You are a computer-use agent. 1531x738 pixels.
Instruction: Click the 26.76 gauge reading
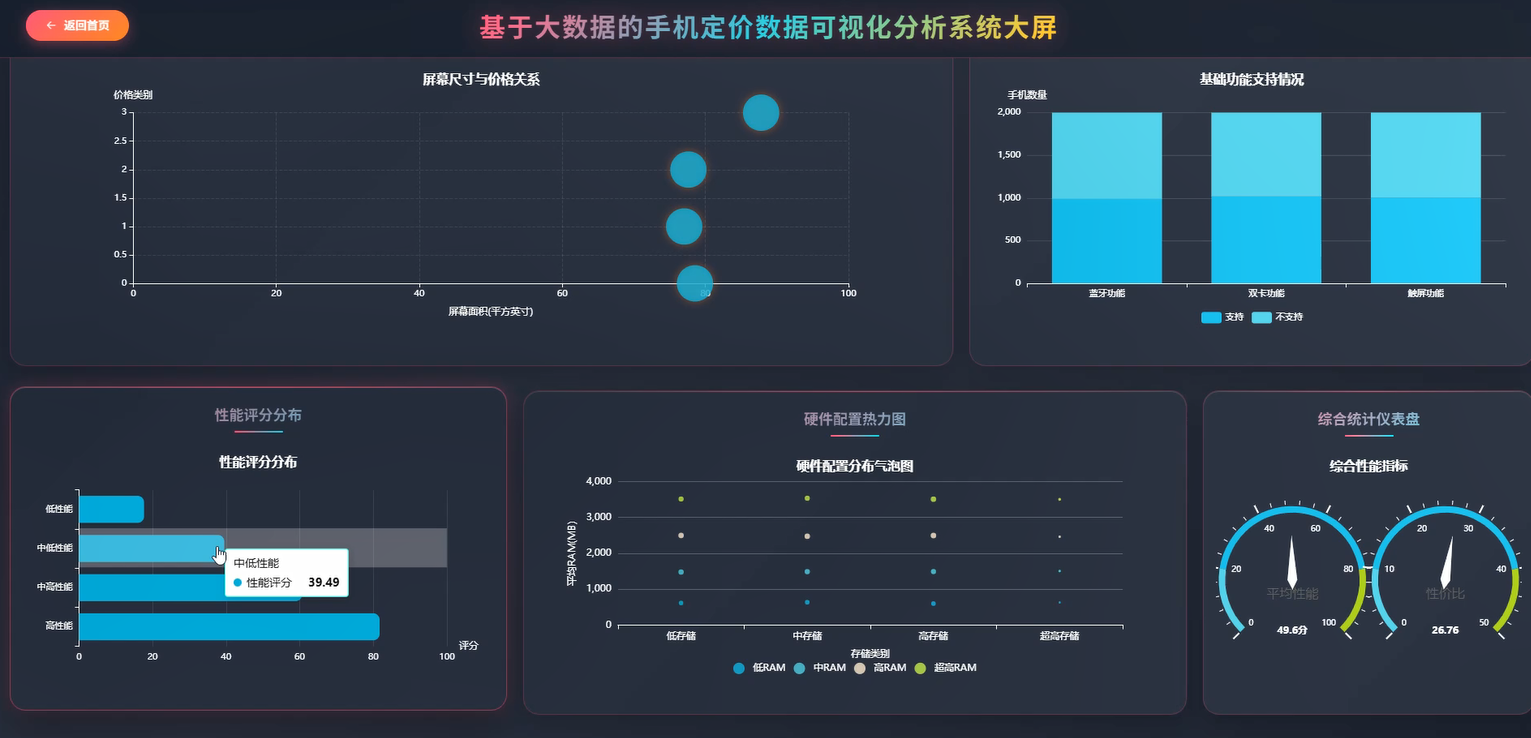pyautogui.click(x=1445, y=630)
